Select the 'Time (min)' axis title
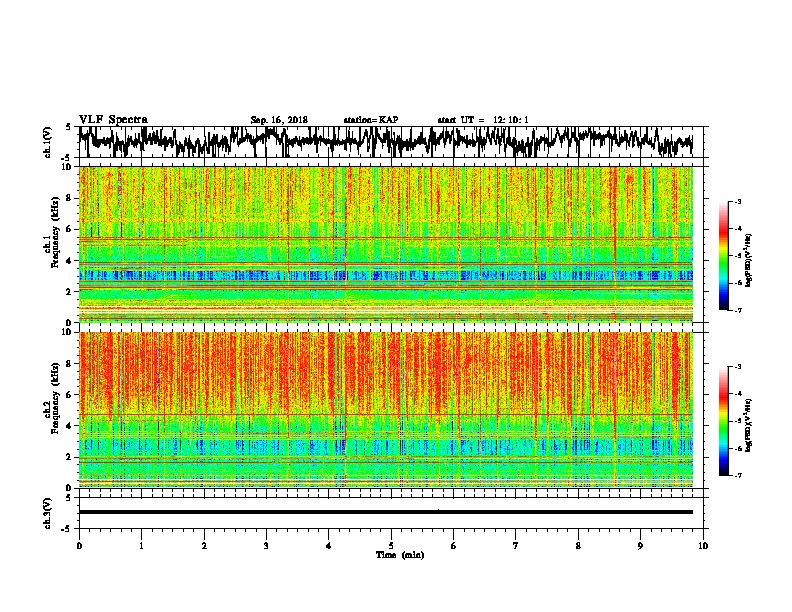 coord(400,555)
